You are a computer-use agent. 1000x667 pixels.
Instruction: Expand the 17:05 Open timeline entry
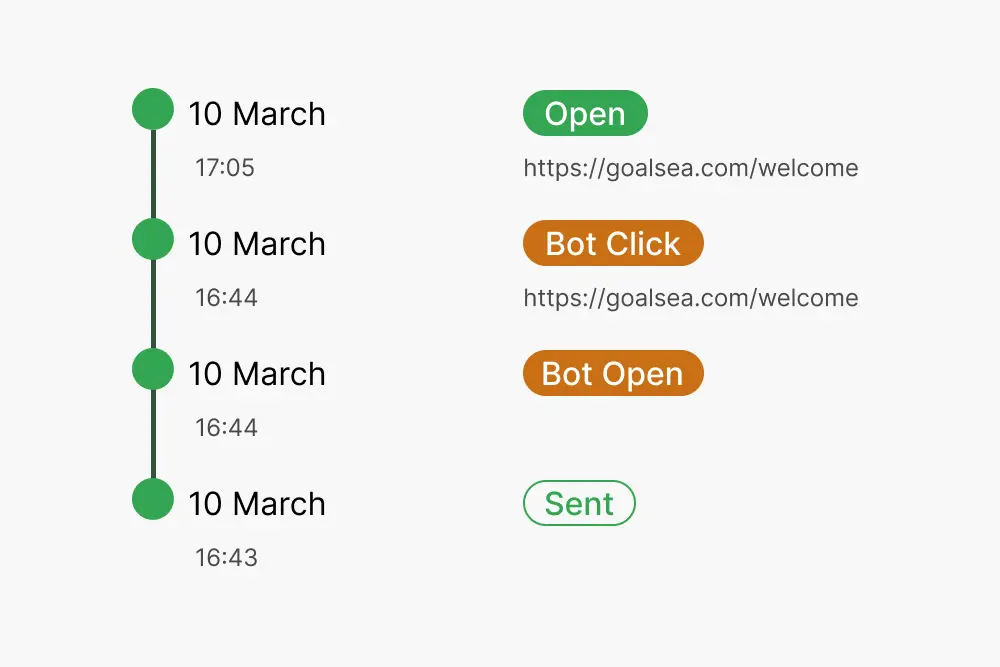tap(585, 113)
